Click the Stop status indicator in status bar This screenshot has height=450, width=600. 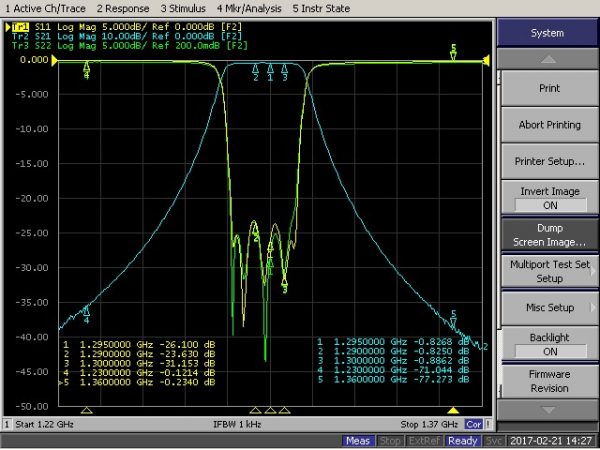[389, 441]
